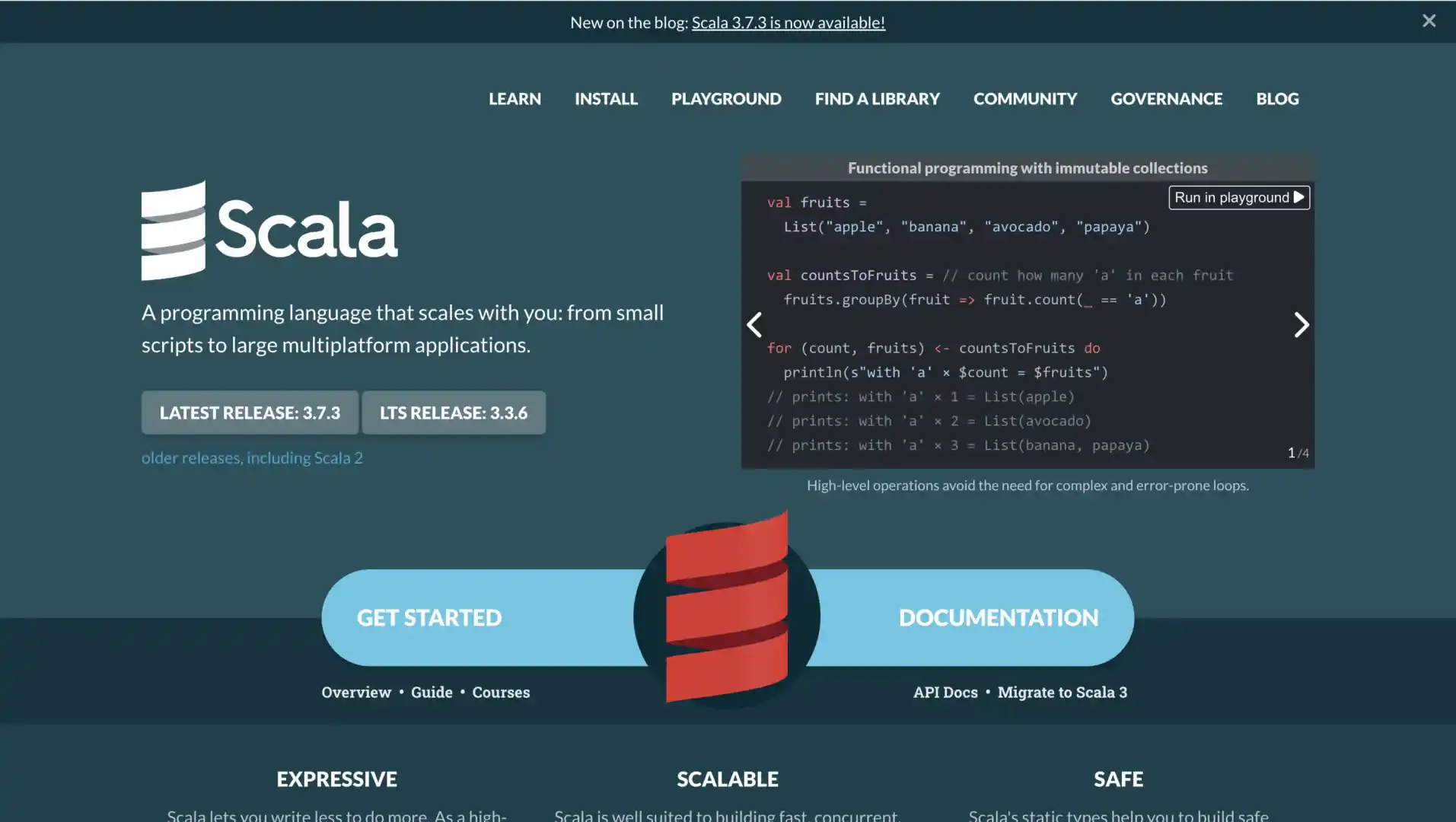Advance to the next code example slide
This screenshot has height=822, width=1456.
tap(1301, 325)
